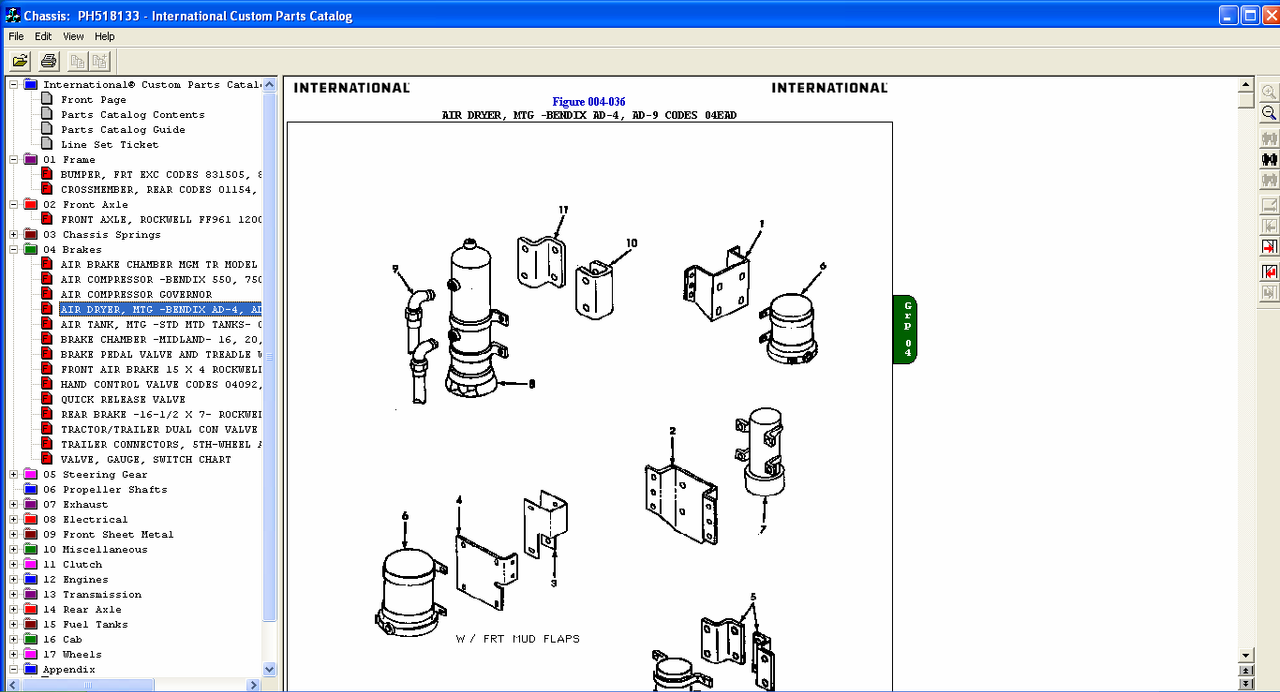Collapse the 04 Brakes tree node
The height and width of the screenshot is (692, 1280).
tap(14, 250)
